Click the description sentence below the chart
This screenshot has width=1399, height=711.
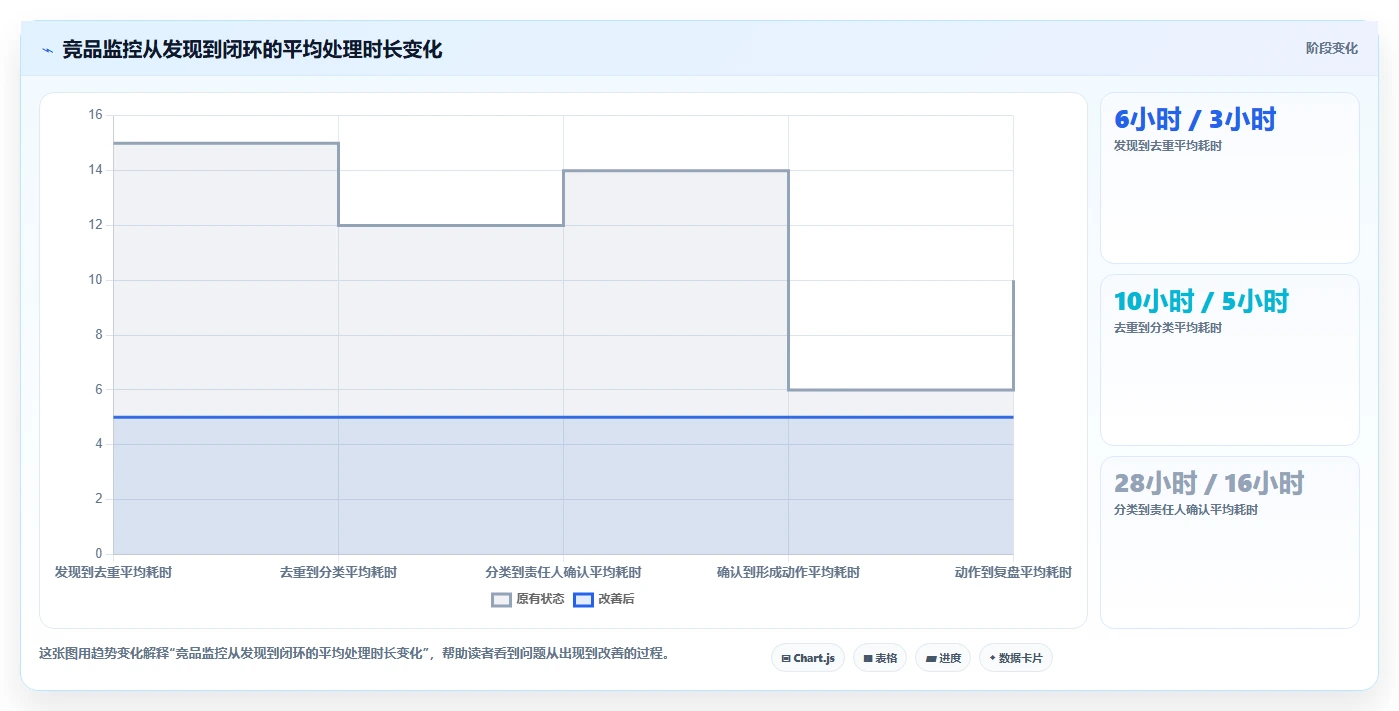(x=354, y=654)
